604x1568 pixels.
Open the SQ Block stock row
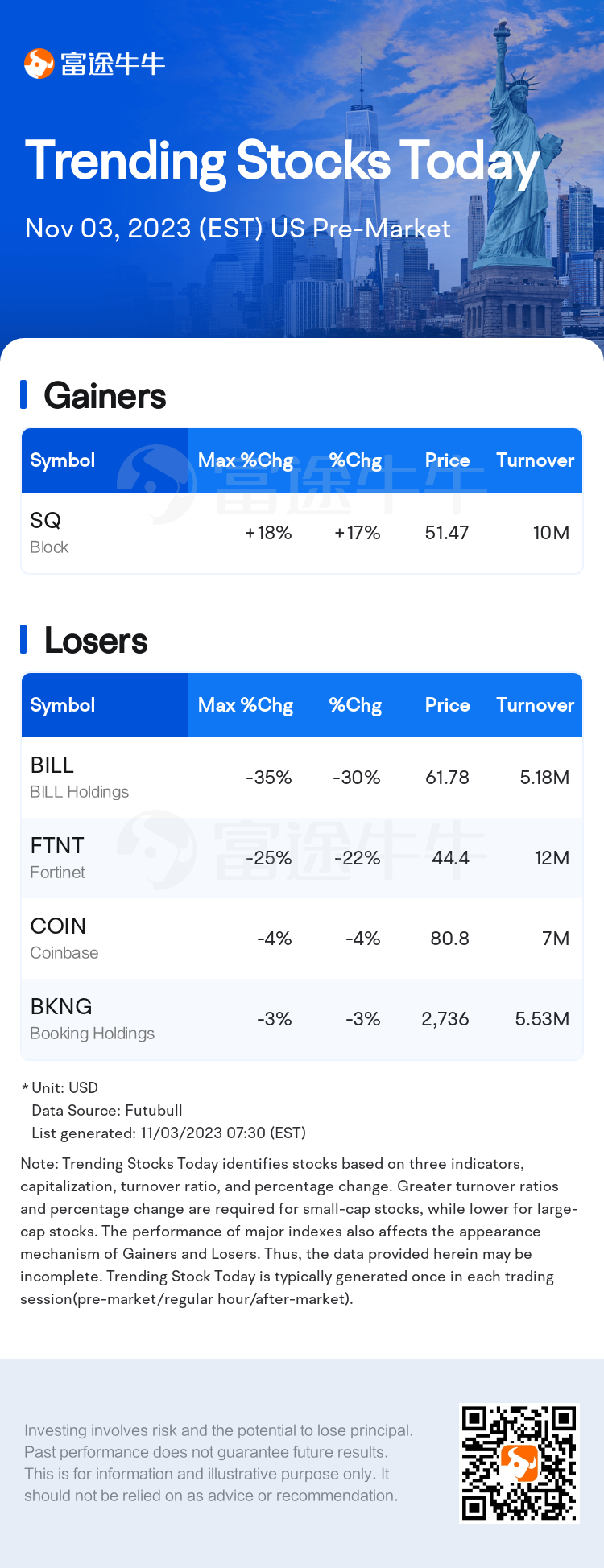pyautogui.click(x=302, y=533)
